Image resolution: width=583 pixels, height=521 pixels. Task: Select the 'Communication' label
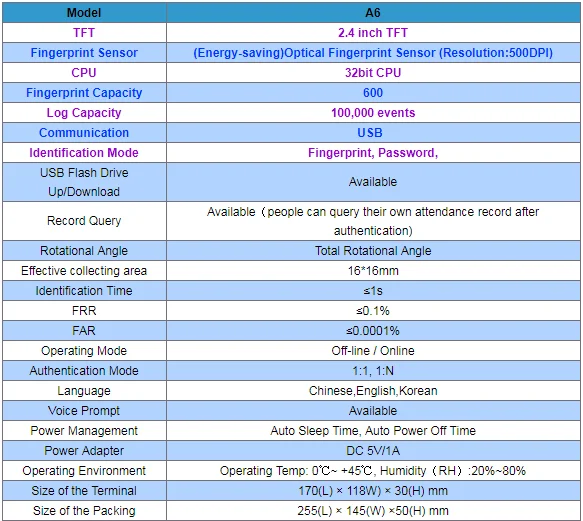84,133
